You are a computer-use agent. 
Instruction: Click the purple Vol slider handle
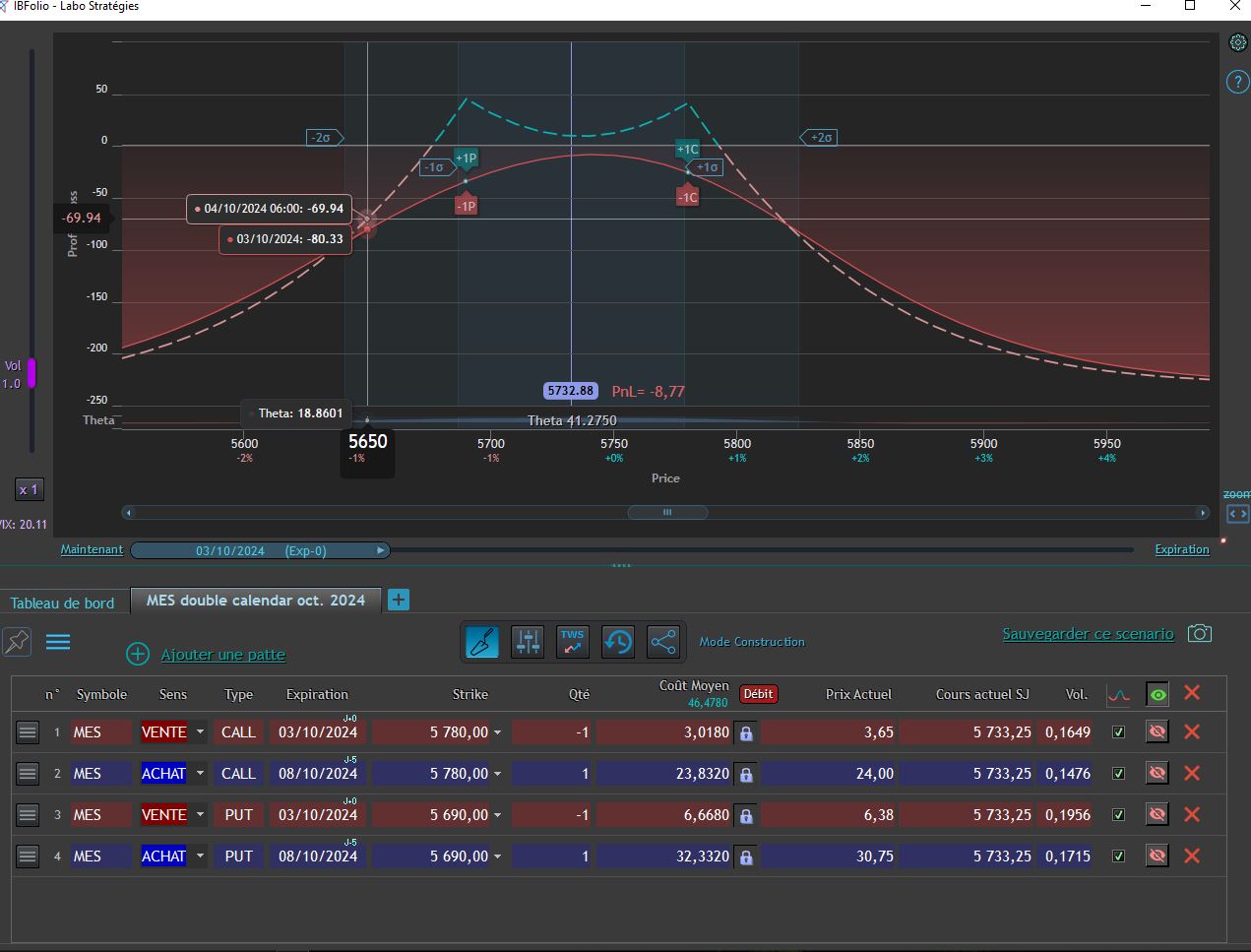31,373
